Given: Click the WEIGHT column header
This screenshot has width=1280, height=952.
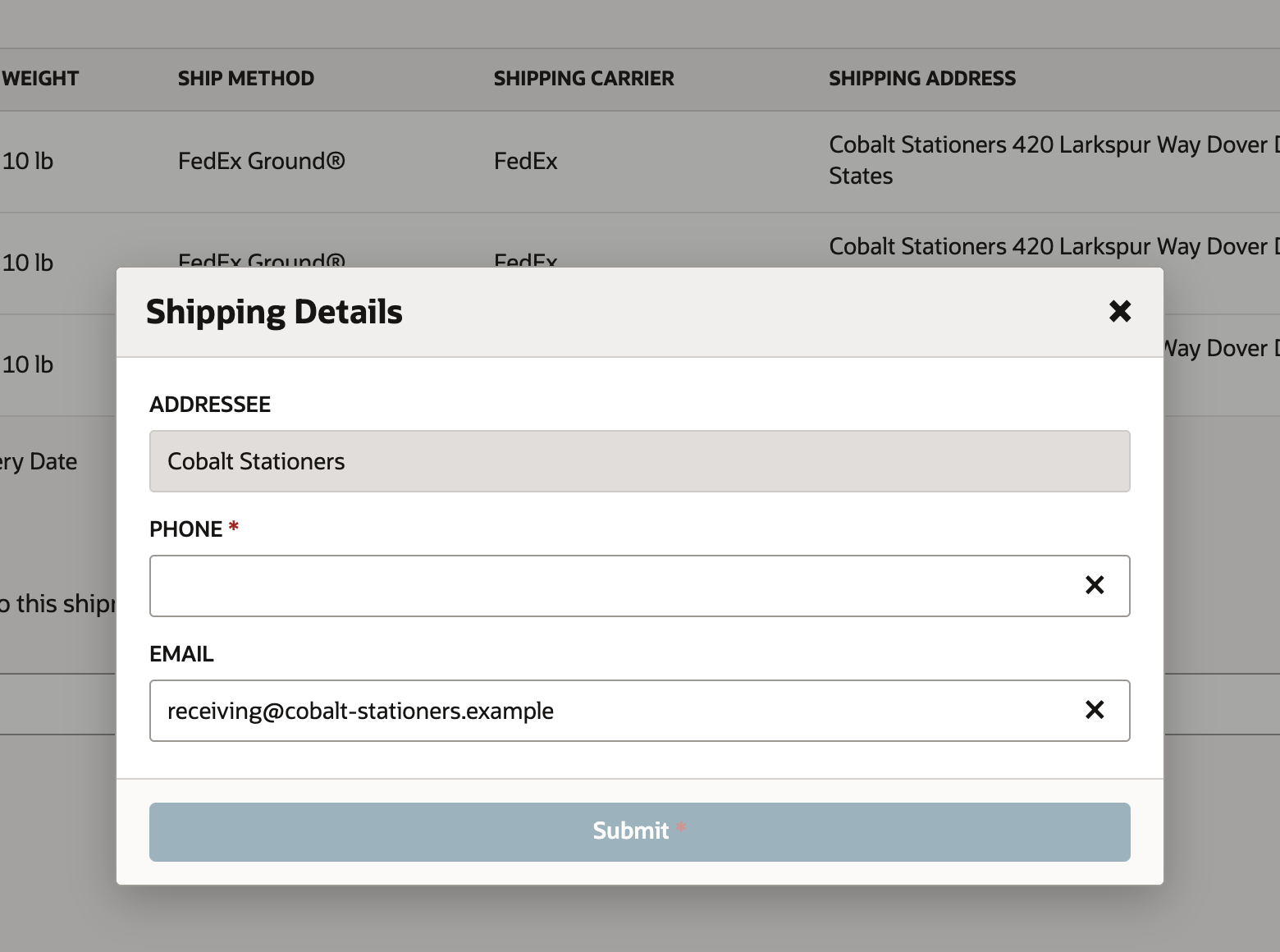Looking at the screenshot, I should tap(40, 78).
